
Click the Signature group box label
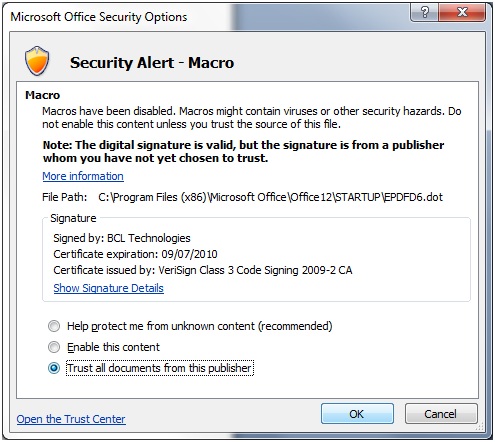tap(73, 218)
